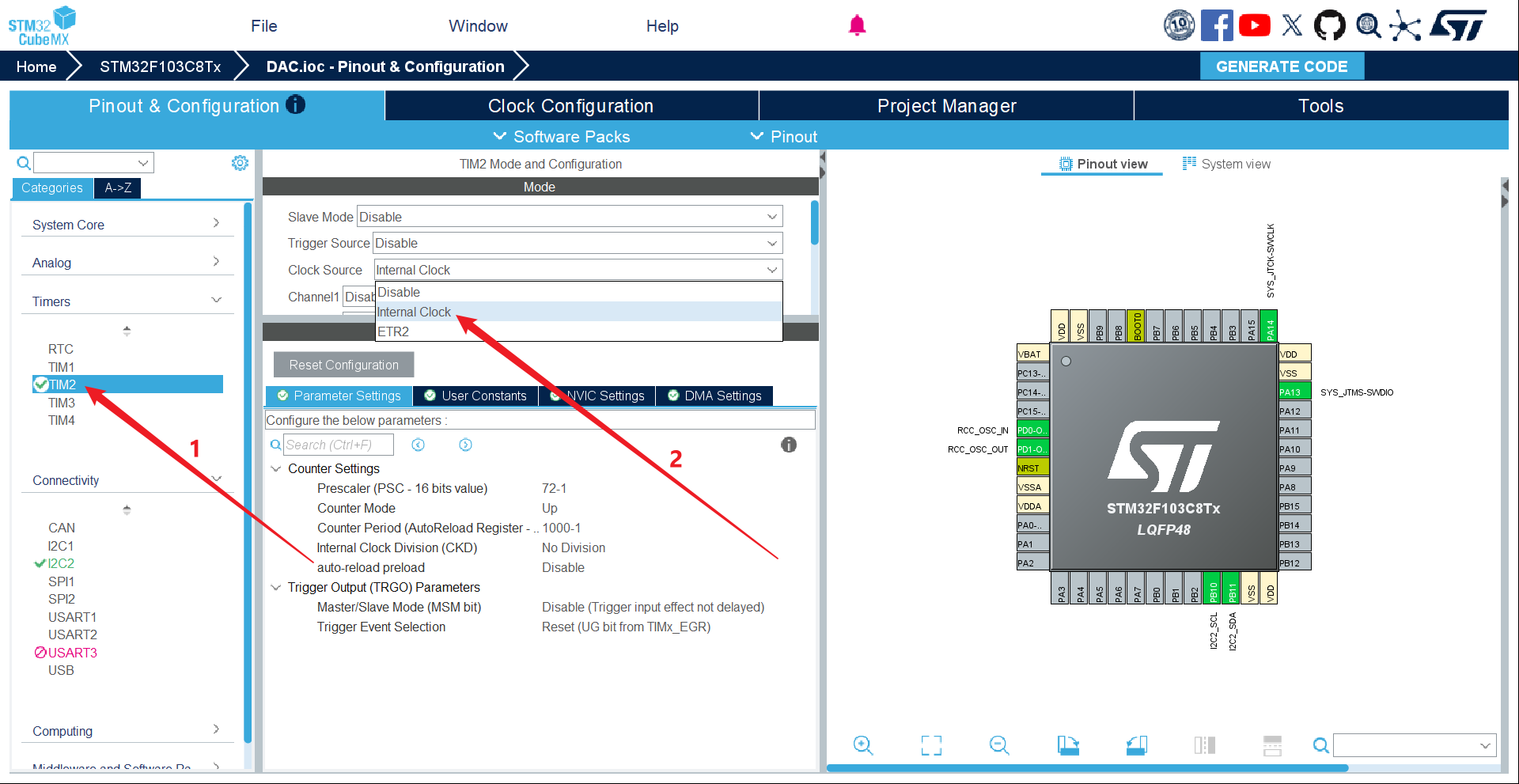
Task: Open the Trigger Source dropdown
Action: [x=578, y=243]
